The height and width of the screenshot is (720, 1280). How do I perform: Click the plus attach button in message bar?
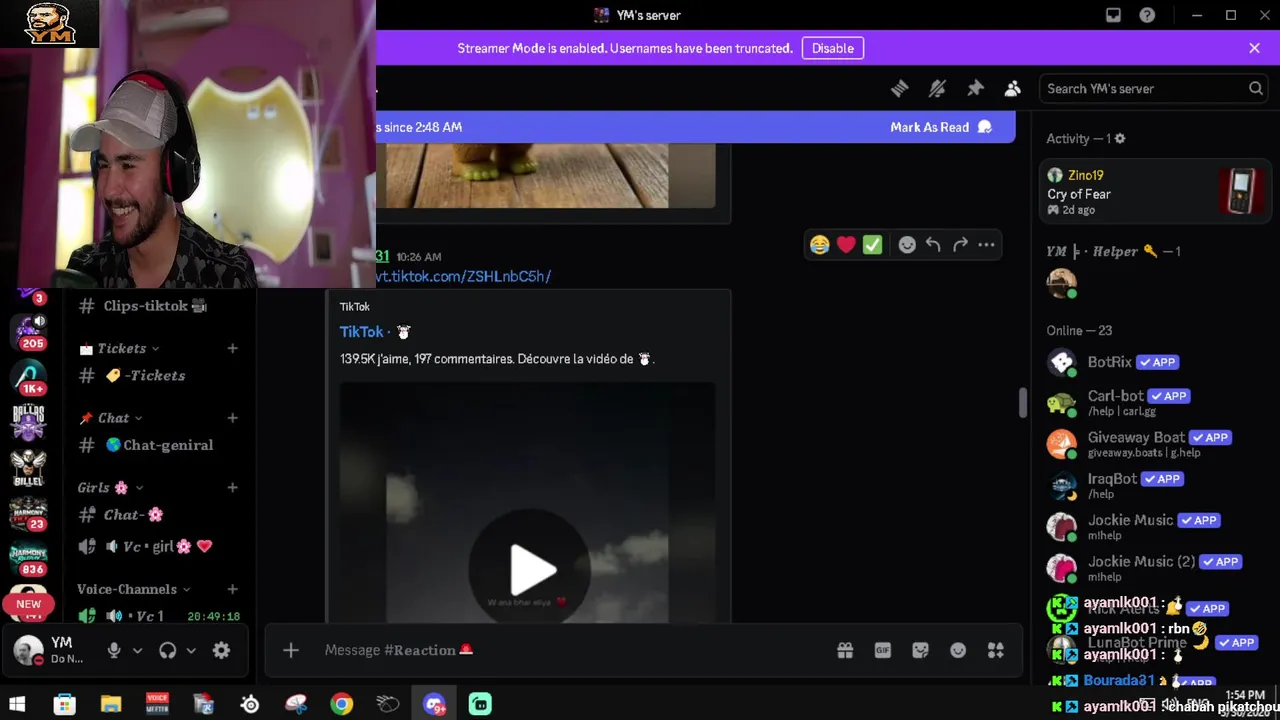click(x=290, y=650)
